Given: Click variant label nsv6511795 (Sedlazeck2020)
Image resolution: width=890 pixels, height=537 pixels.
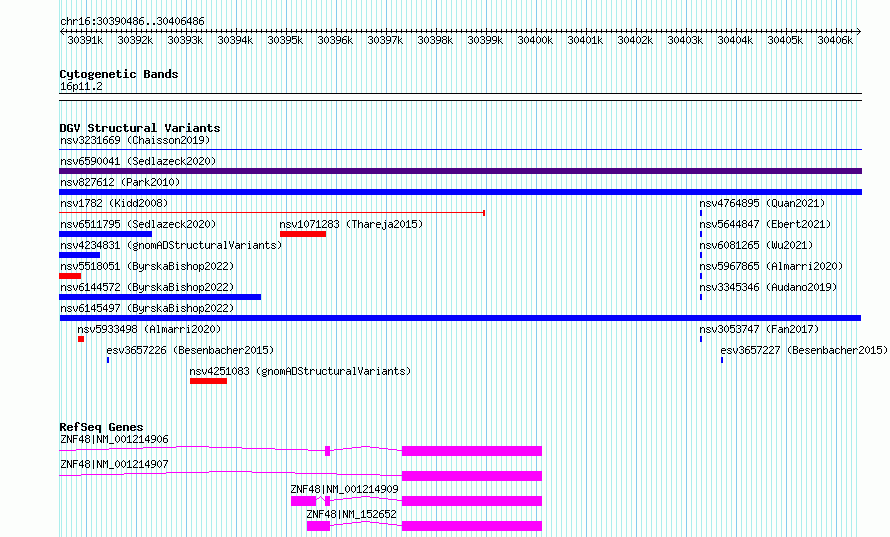Looking at the screenshot, I should [138, 224].
